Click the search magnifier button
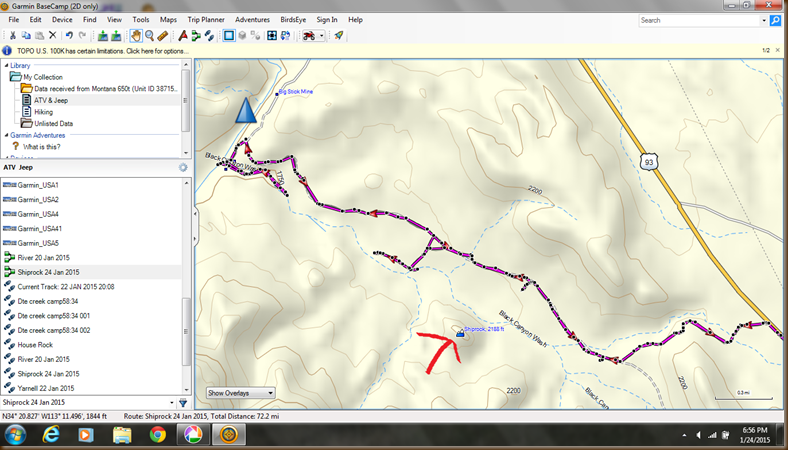The image size is (788, 450). coord(775,21)
